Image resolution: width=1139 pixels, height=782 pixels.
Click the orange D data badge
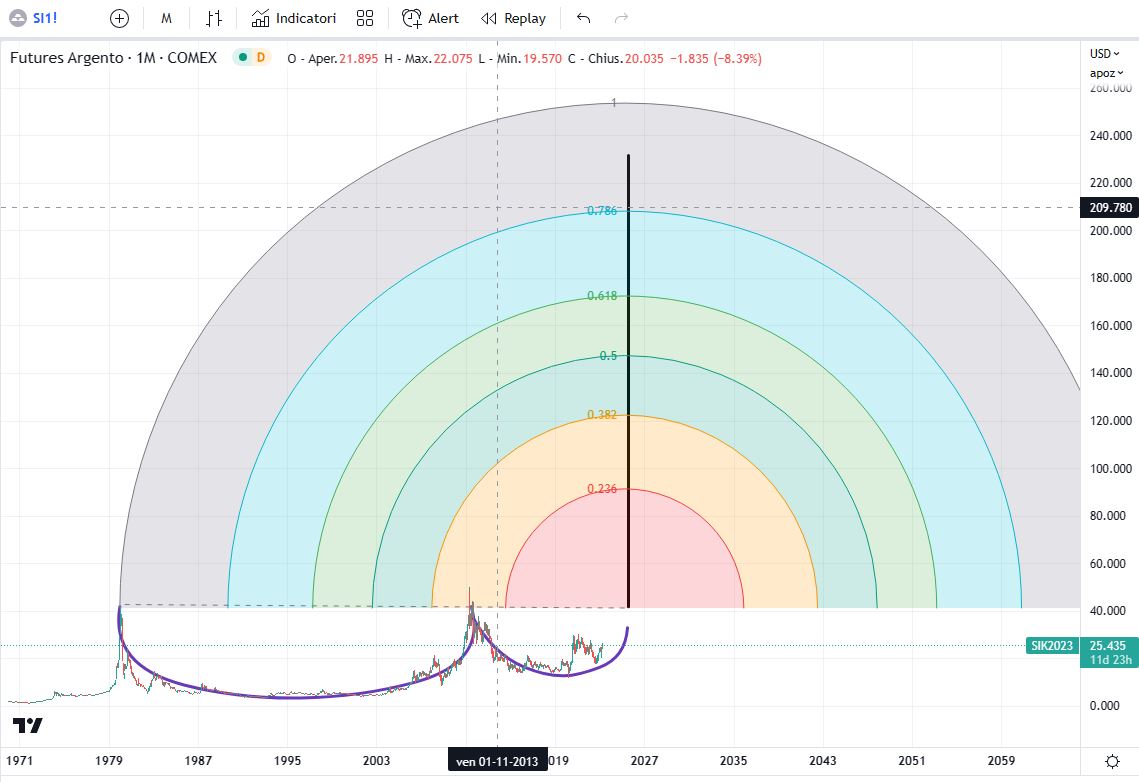260,57
